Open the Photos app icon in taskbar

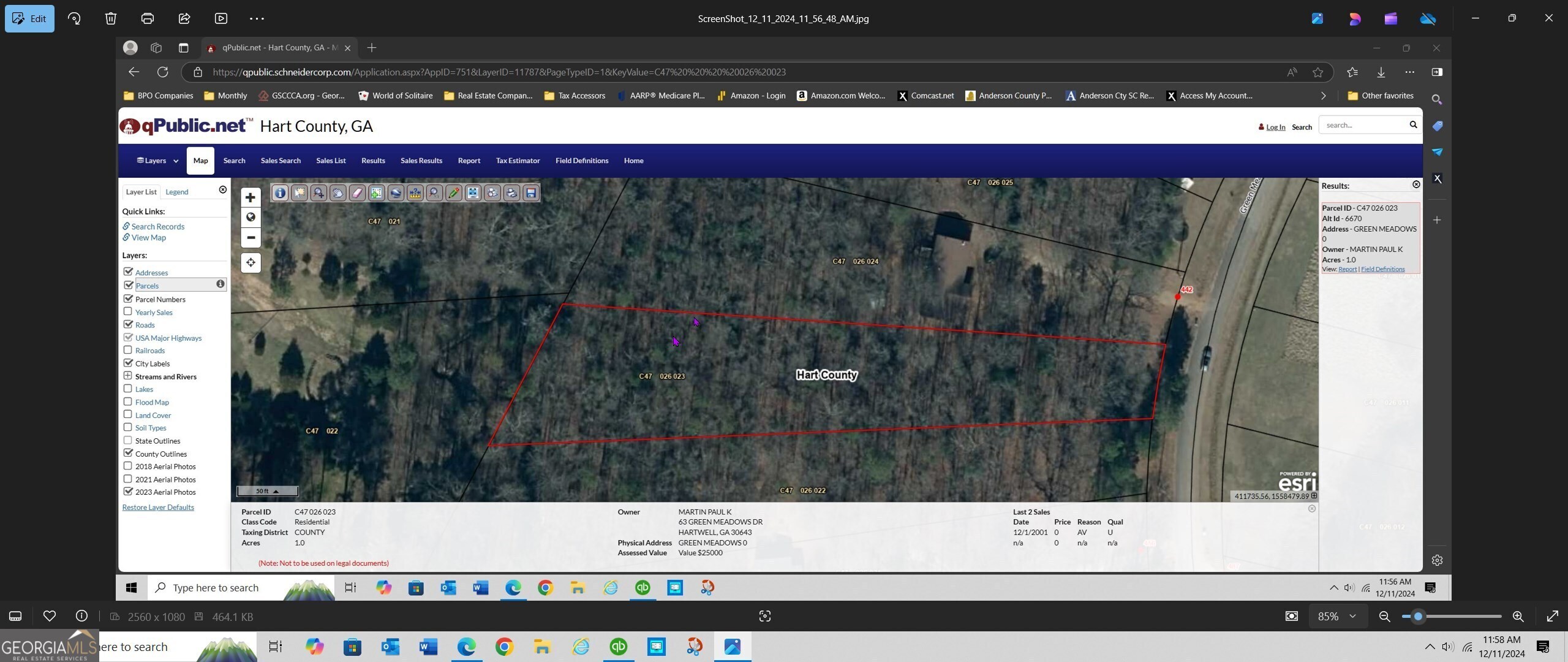coord(733,647)
